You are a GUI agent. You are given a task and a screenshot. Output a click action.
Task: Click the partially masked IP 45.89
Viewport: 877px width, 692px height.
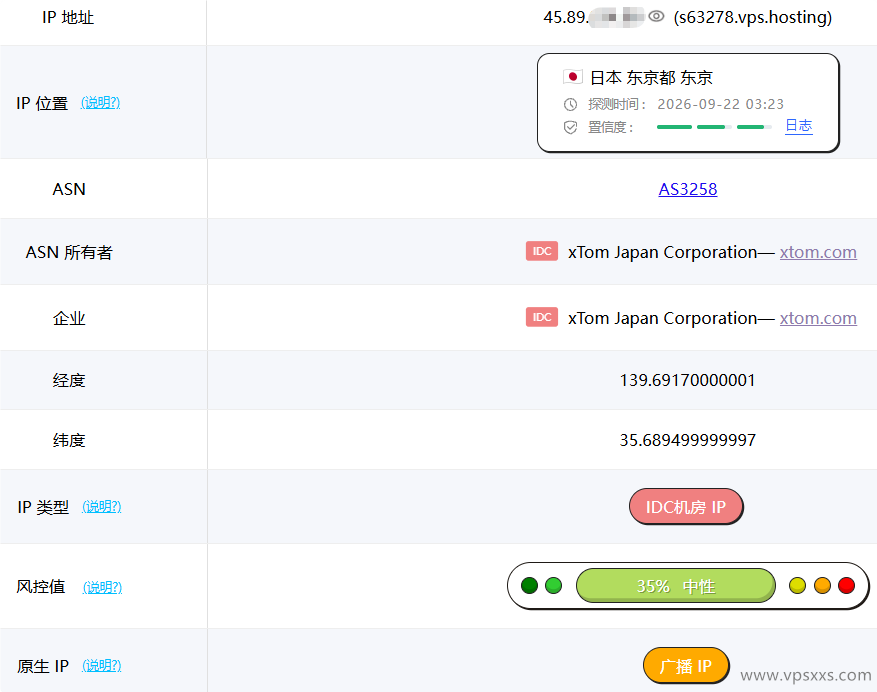tap(594, 17)
